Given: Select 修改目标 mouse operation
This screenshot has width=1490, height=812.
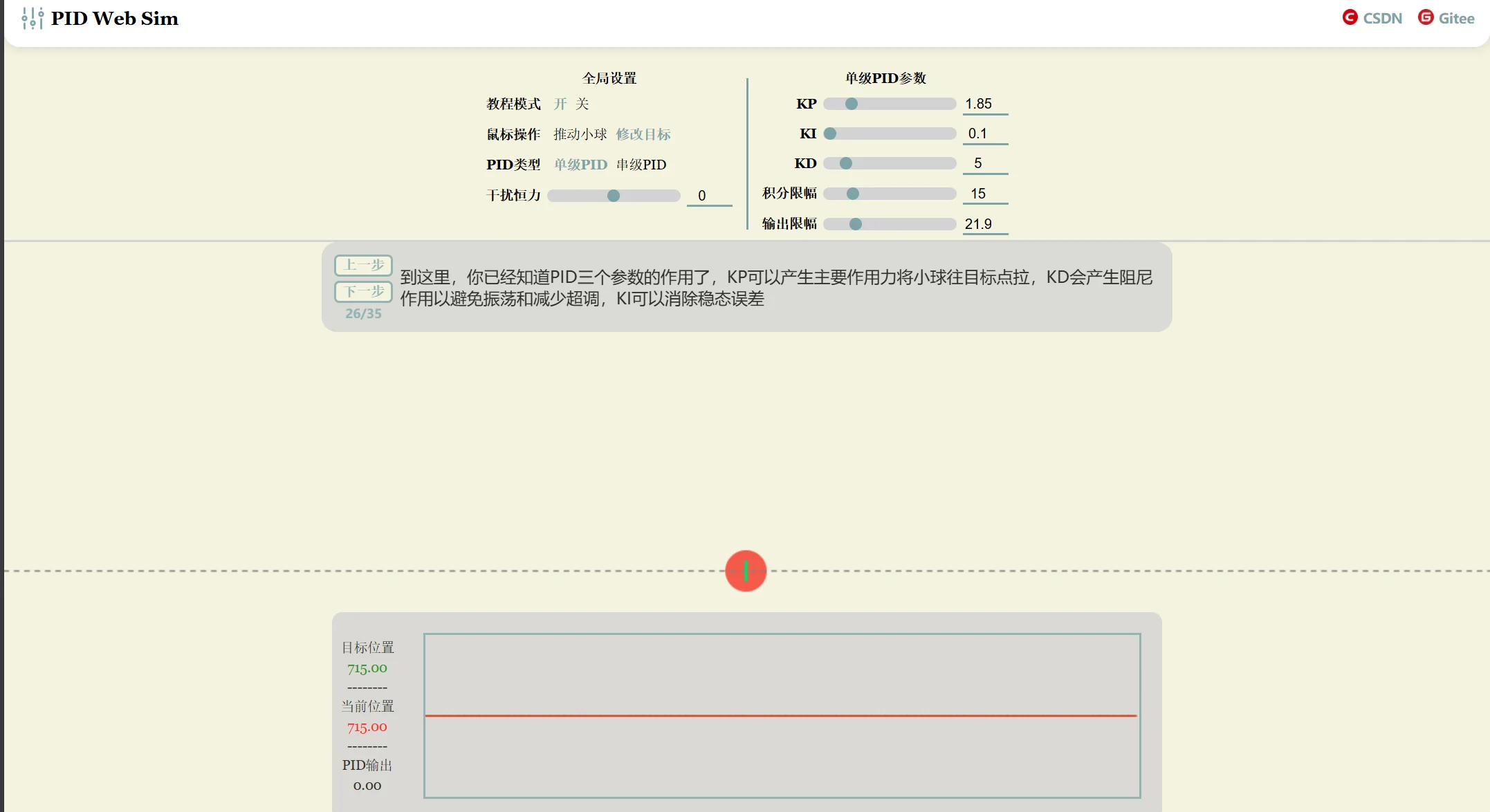Looking at the screenshot, I should (x=643, y=134).
